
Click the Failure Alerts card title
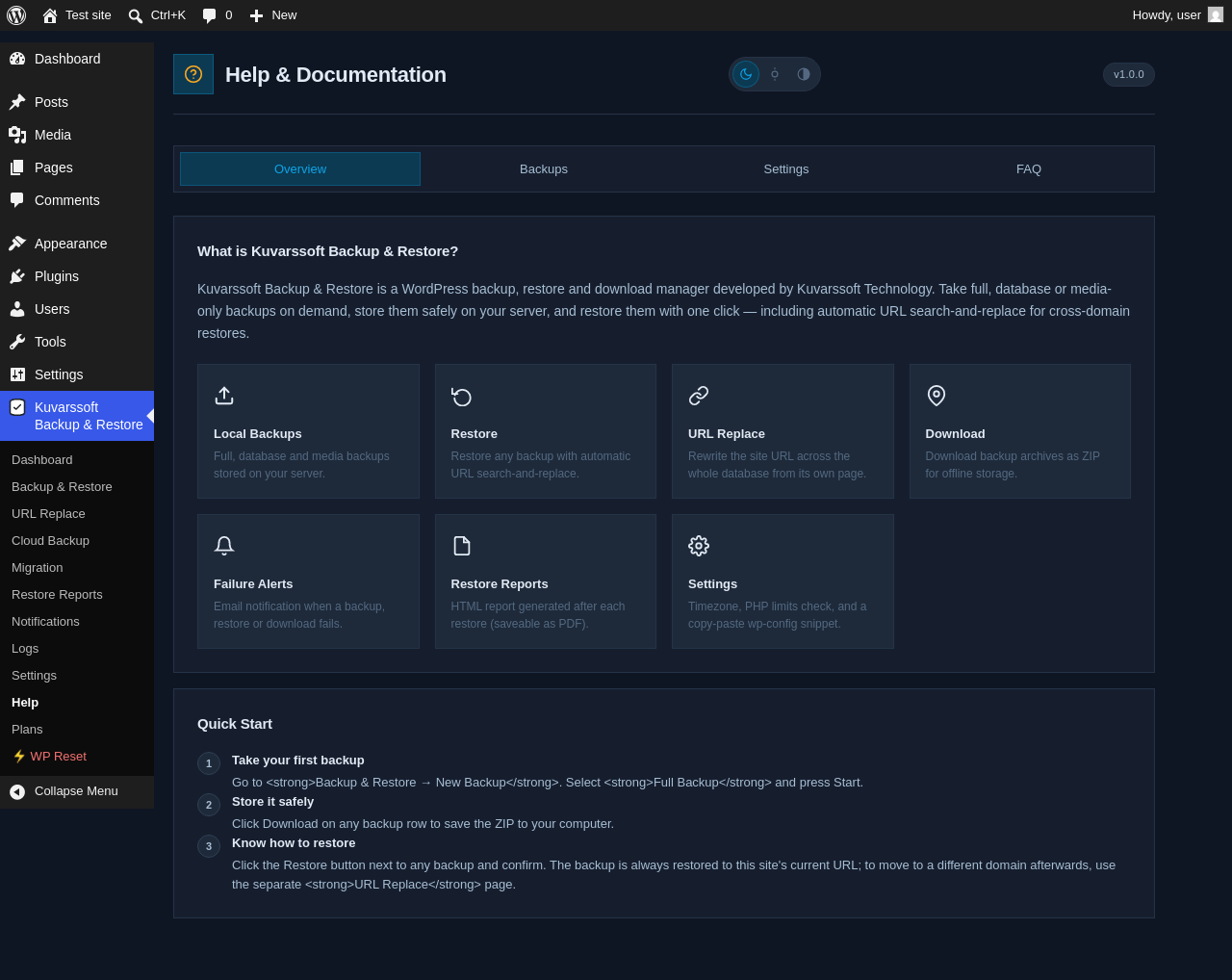[253, 584]
